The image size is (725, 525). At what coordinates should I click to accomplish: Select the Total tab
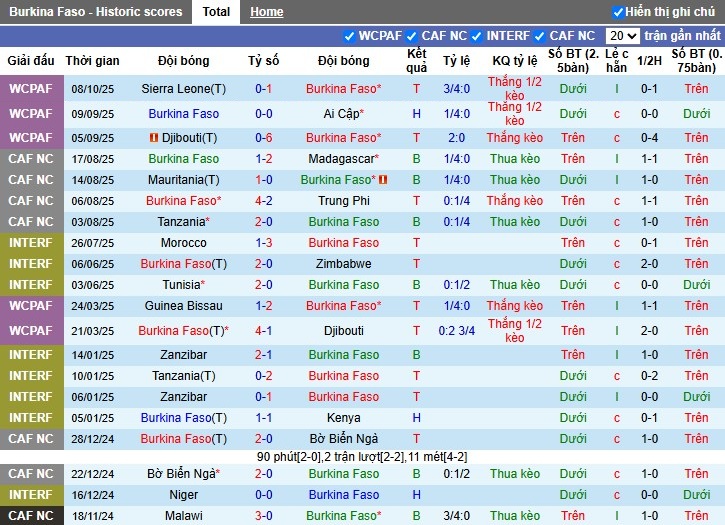pos(215,12)
